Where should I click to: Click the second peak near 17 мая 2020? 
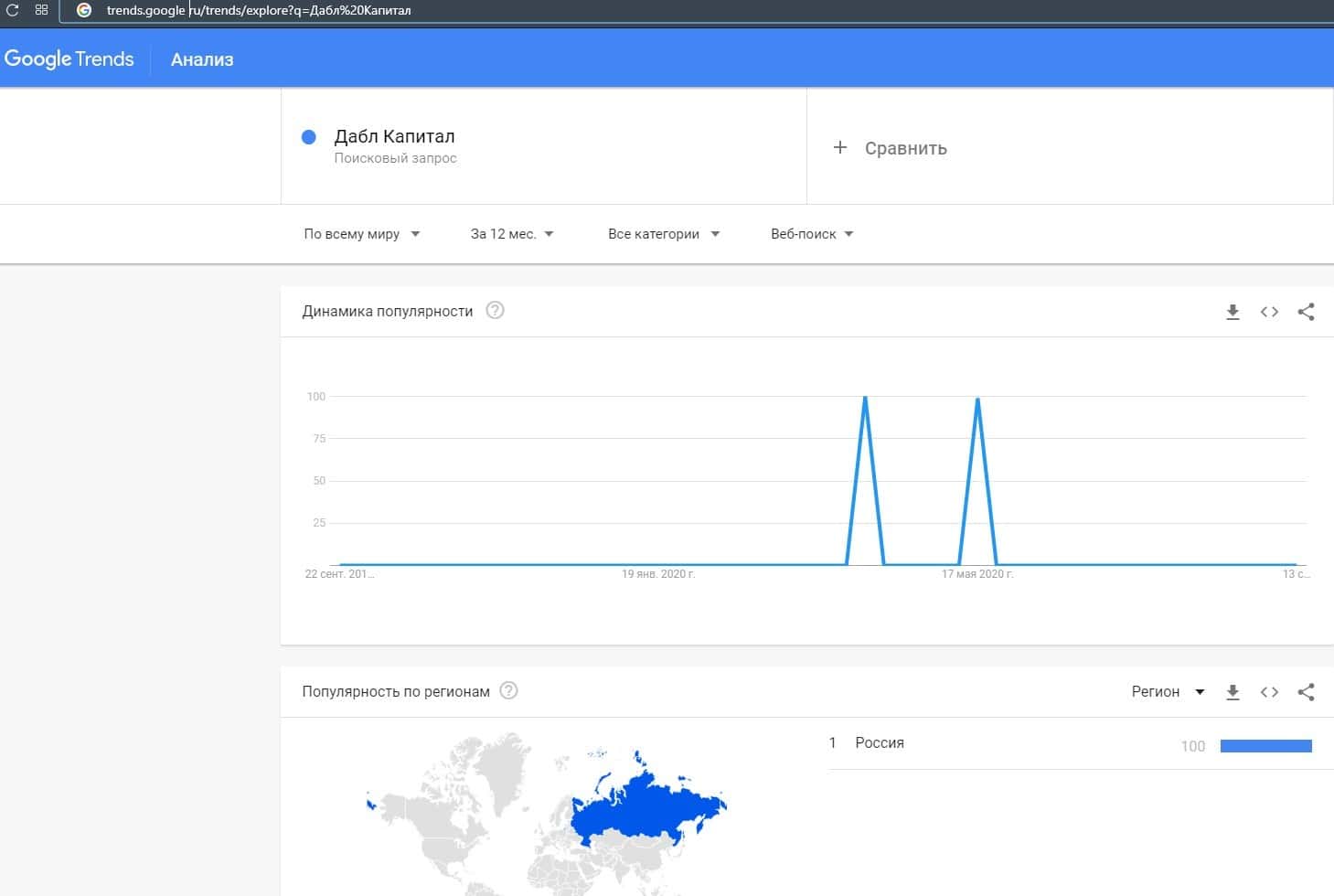coord(977,400)
